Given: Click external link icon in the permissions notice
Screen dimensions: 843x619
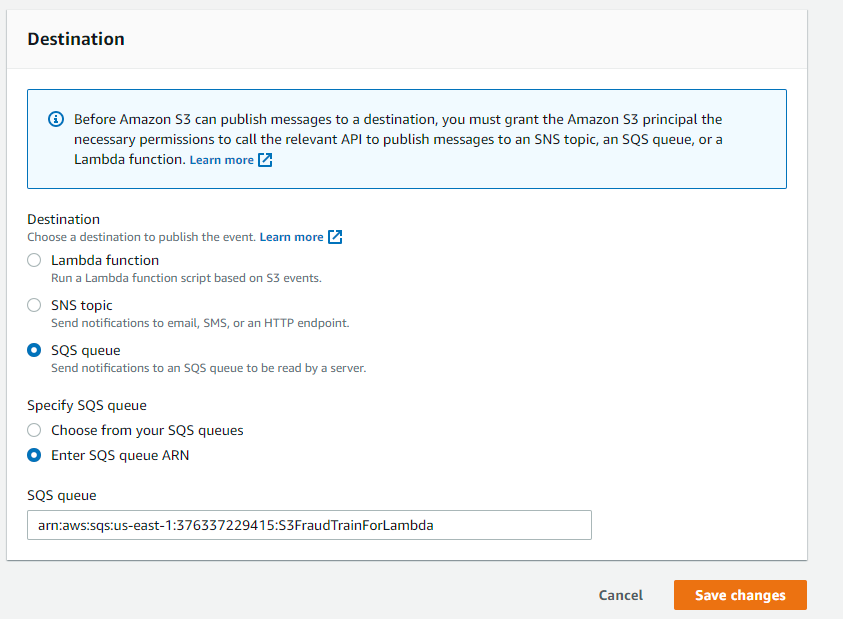Looking at the screenshot, I should (265, 160).
